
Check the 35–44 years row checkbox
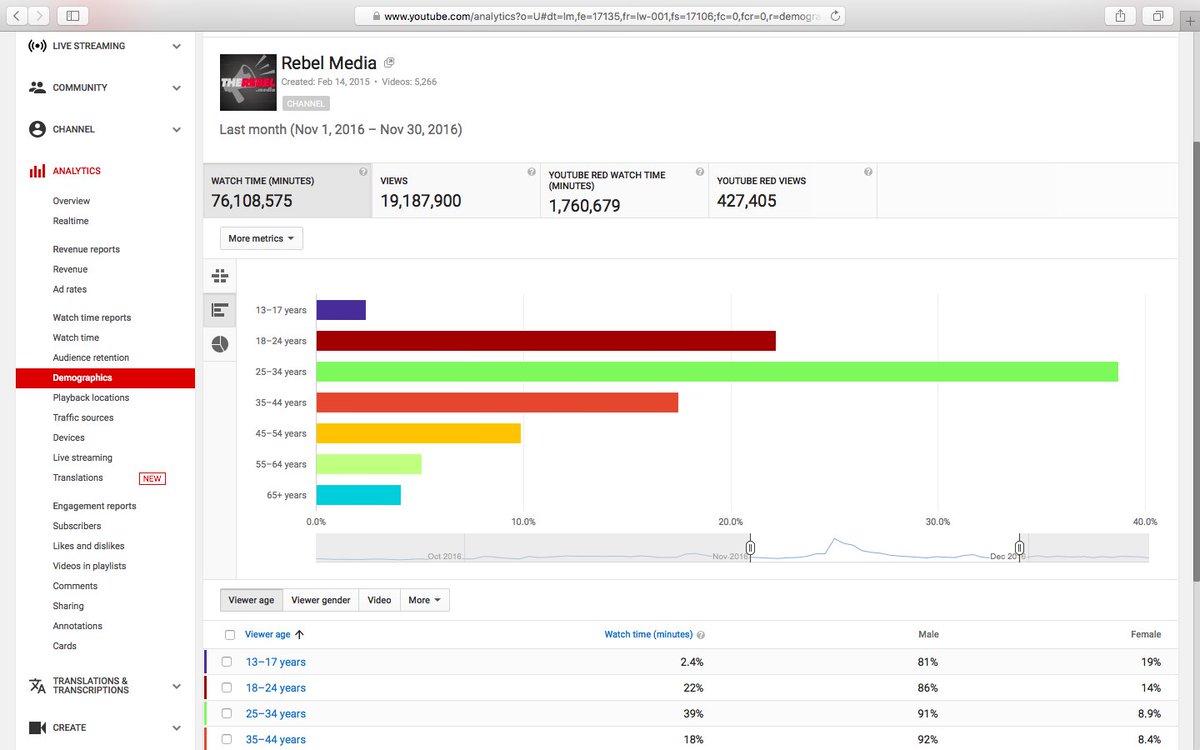227,740
